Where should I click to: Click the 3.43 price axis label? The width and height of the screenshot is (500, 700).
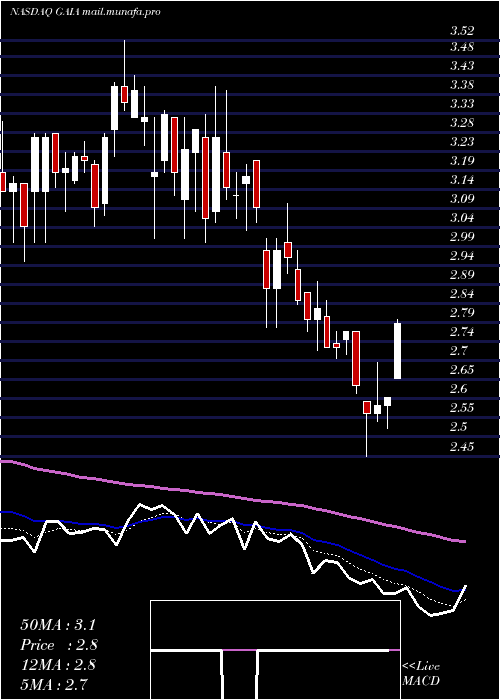[x=462, y=66]
